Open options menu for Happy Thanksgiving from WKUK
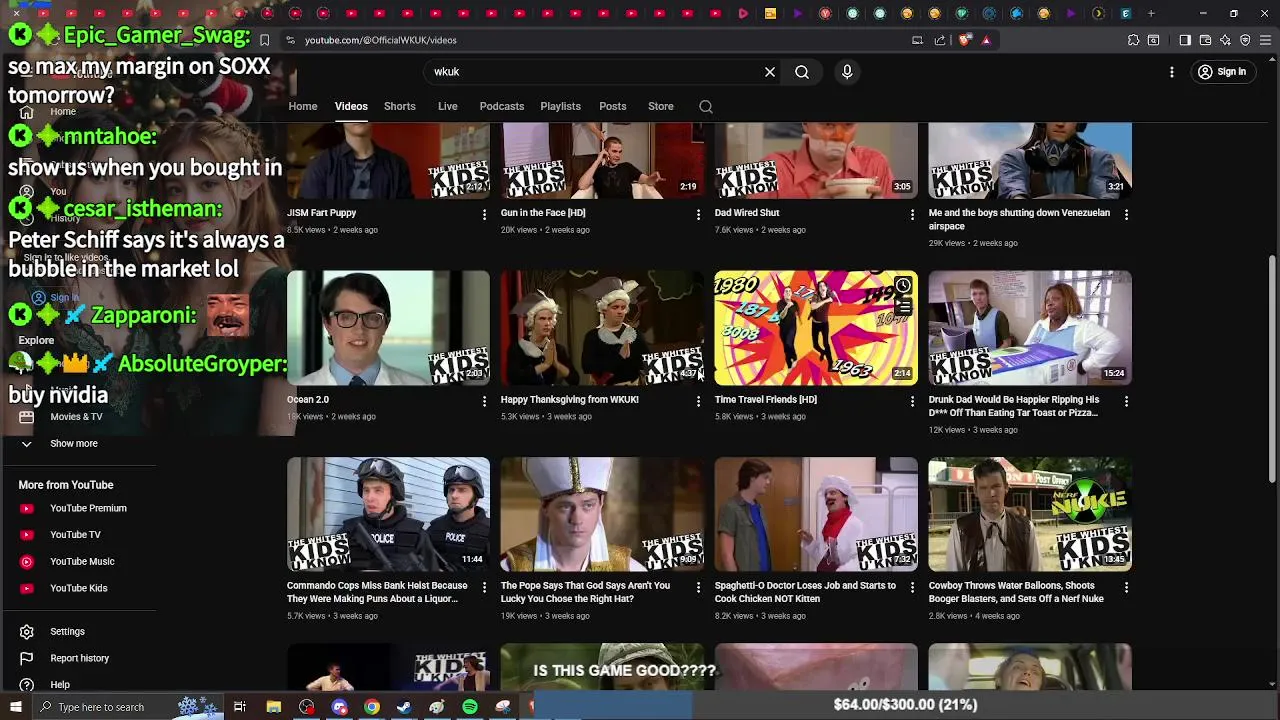The width and height of the screenshot is (1280, 720). coord(698,401)
